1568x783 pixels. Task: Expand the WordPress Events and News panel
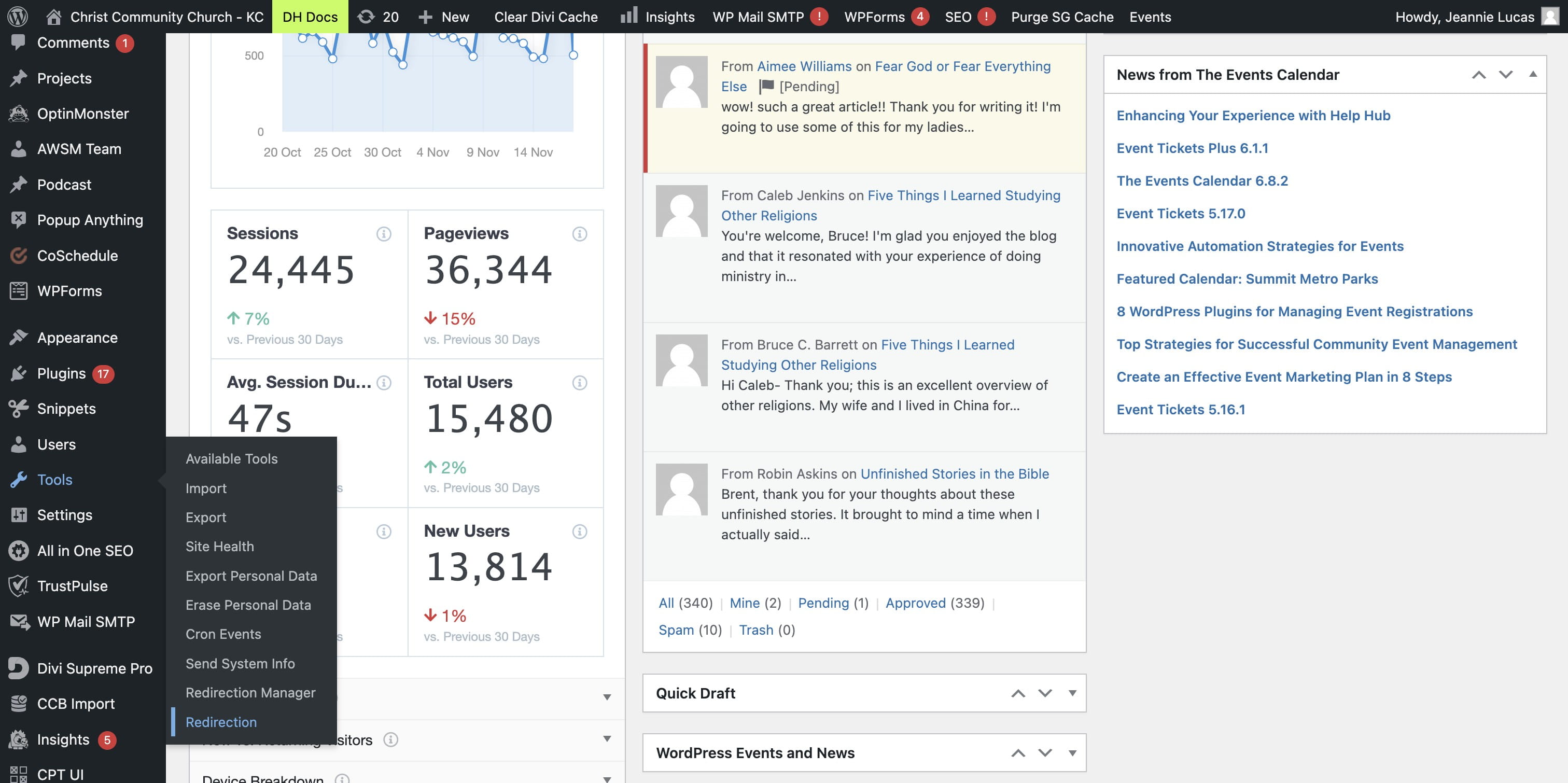1072,752
